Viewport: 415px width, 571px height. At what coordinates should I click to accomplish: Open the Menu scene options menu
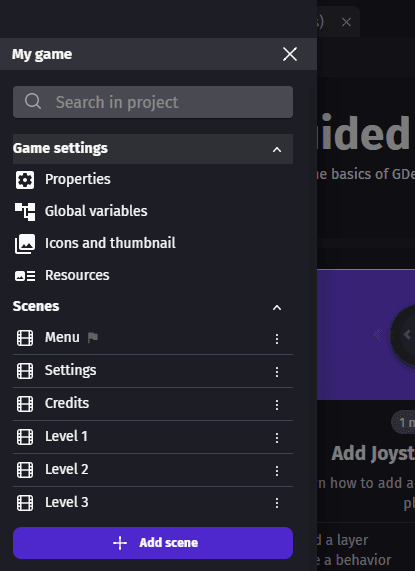click(x=277, y=339)
